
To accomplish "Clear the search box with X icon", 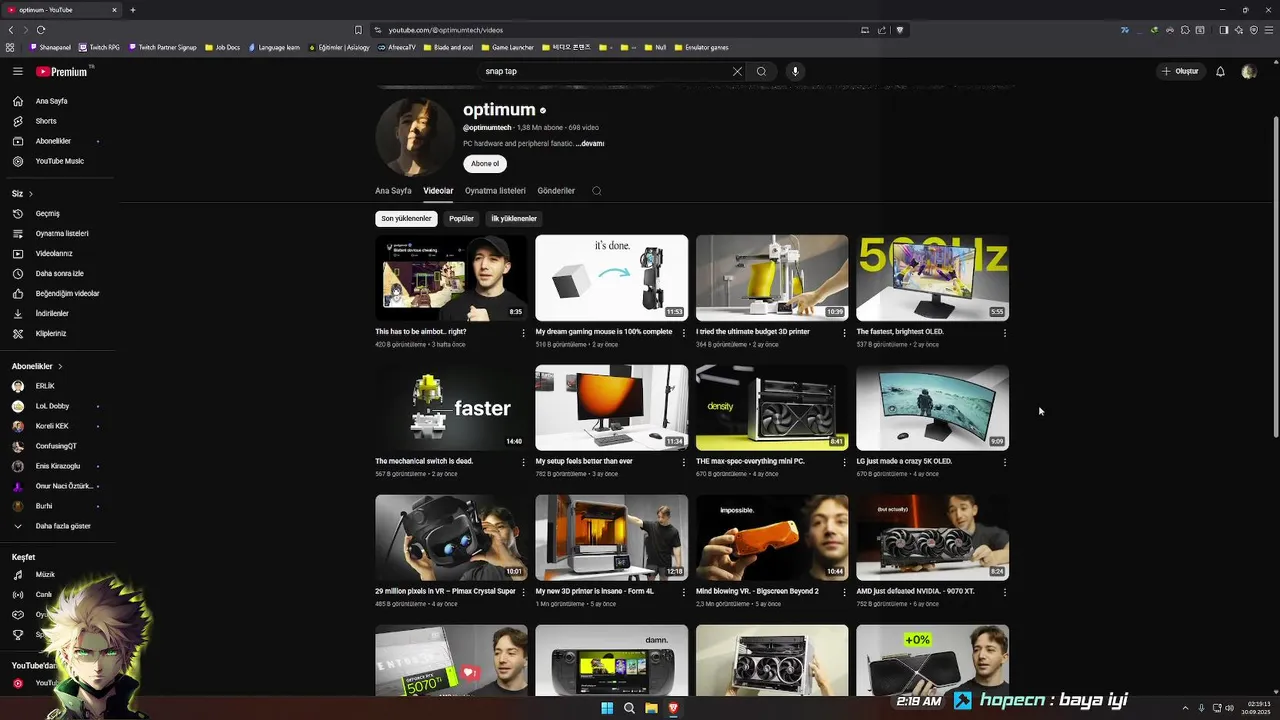I will pos(737,71).
